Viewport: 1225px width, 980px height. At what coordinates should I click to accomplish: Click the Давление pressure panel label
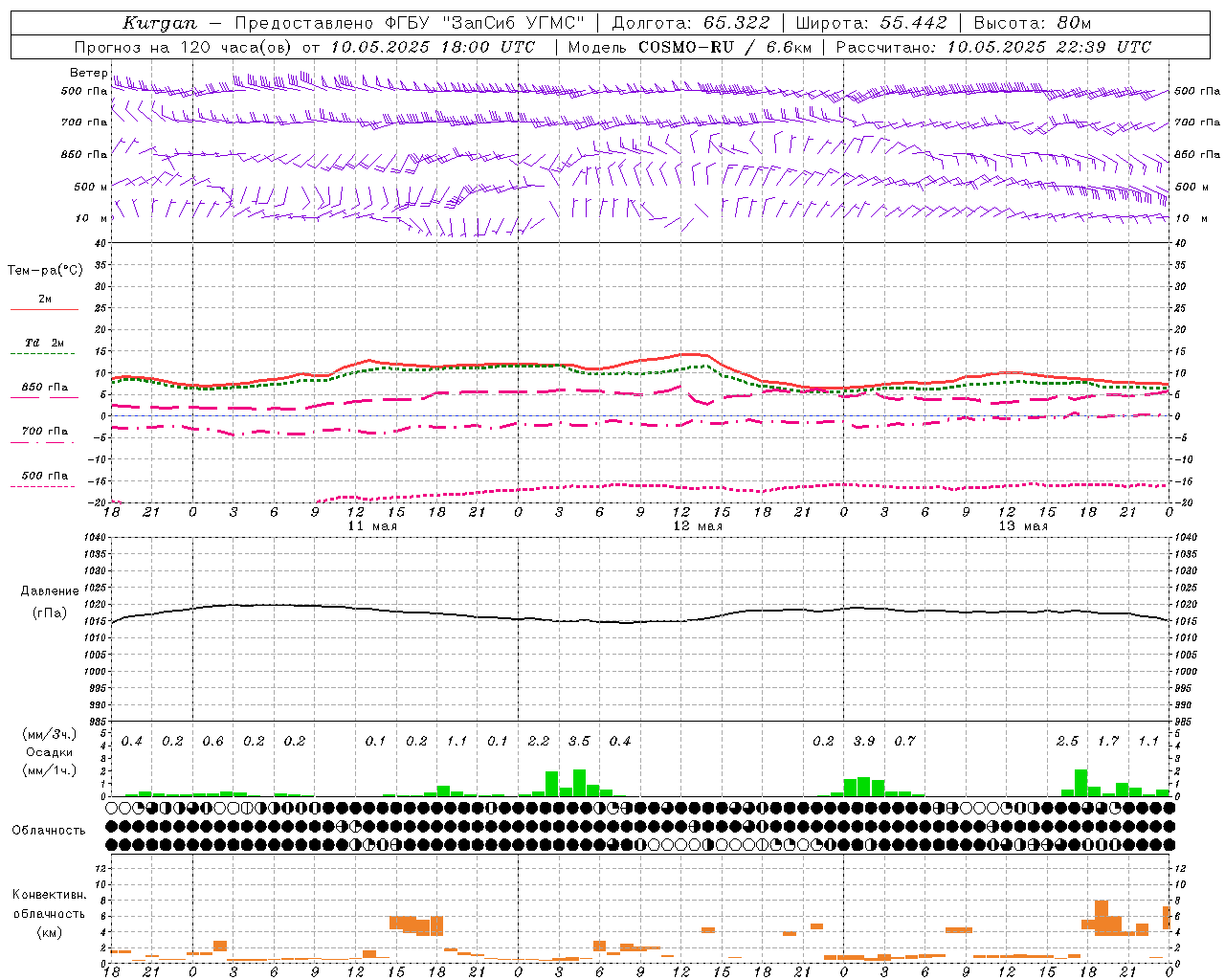tap(50, 591)
